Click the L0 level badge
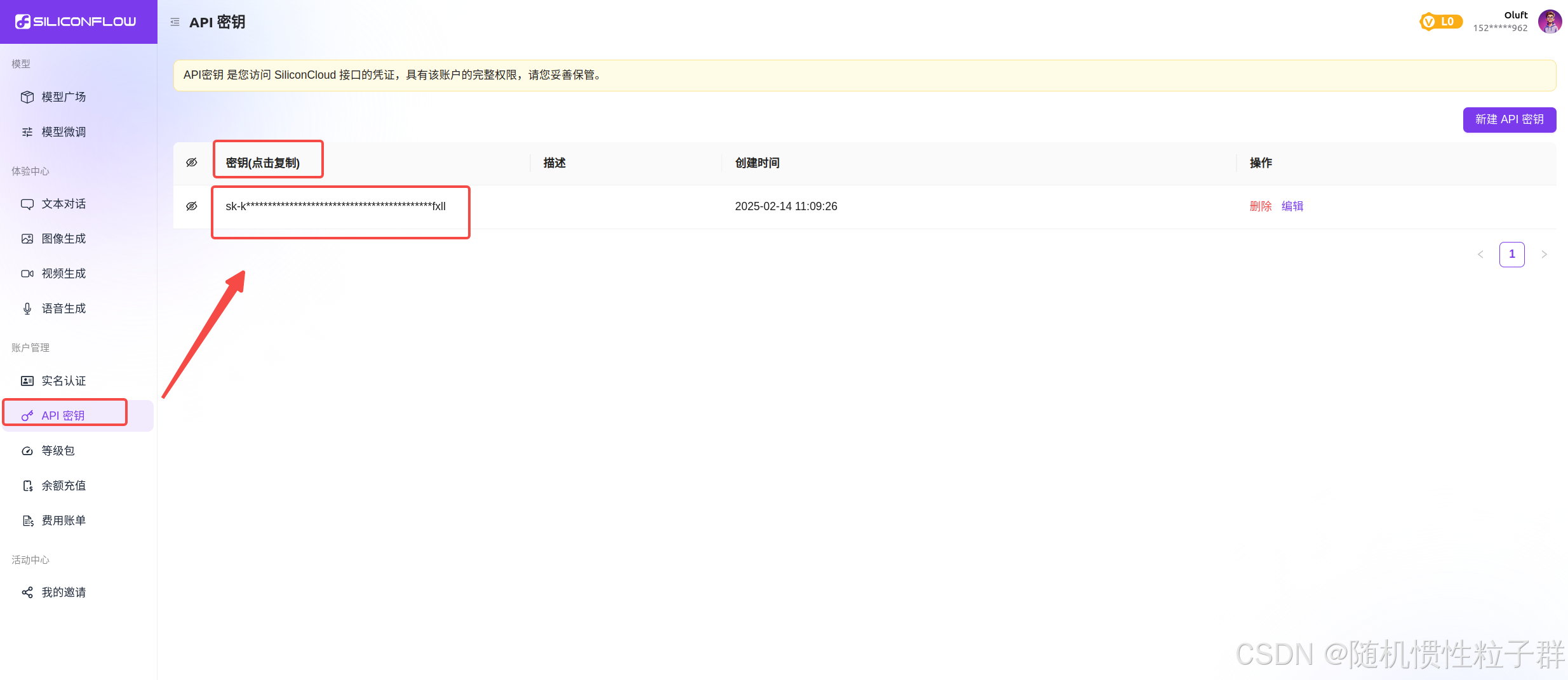 1441,22
